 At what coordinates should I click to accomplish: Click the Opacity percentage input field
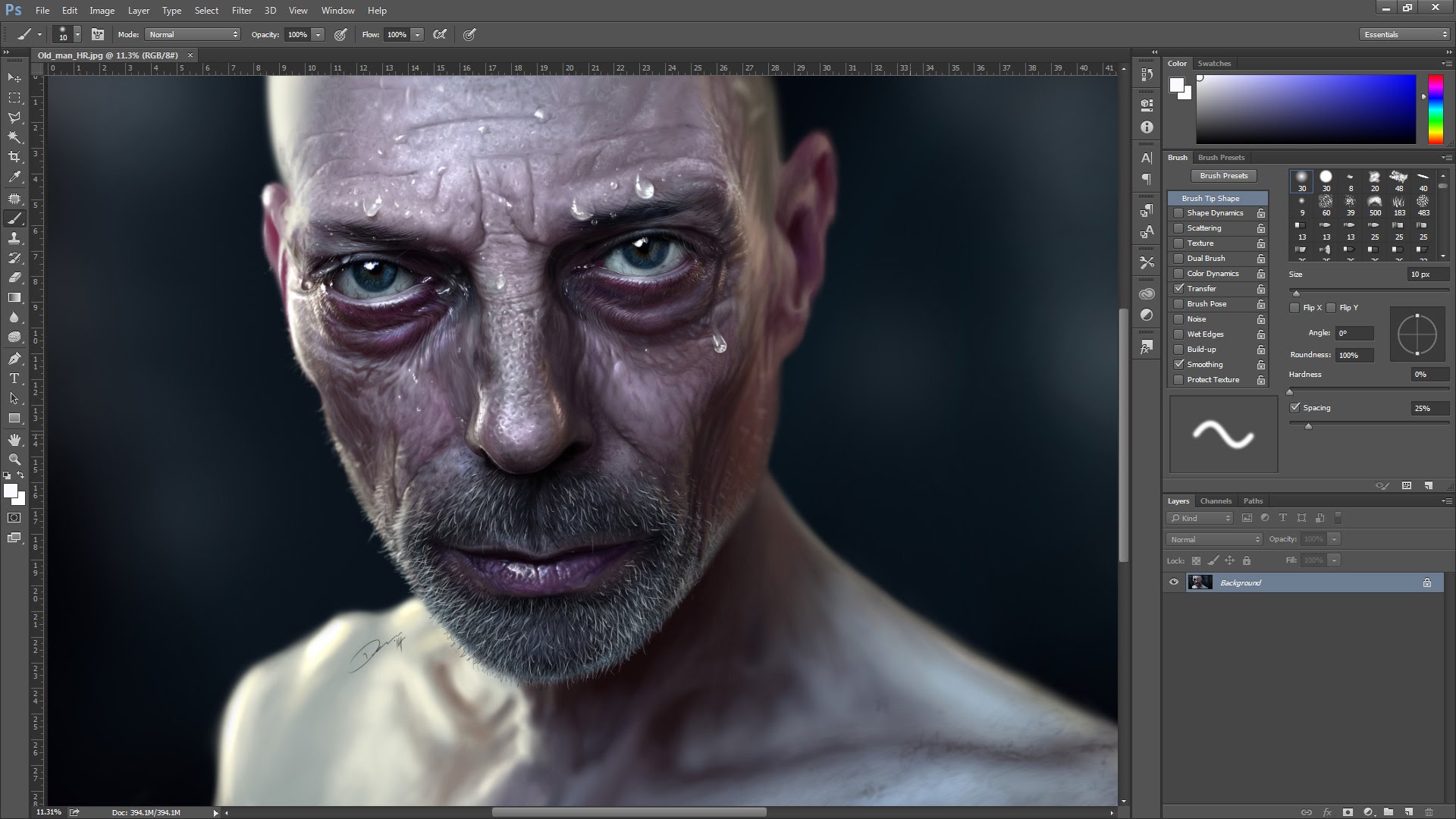pyautogui.click(x=297, y=34)
